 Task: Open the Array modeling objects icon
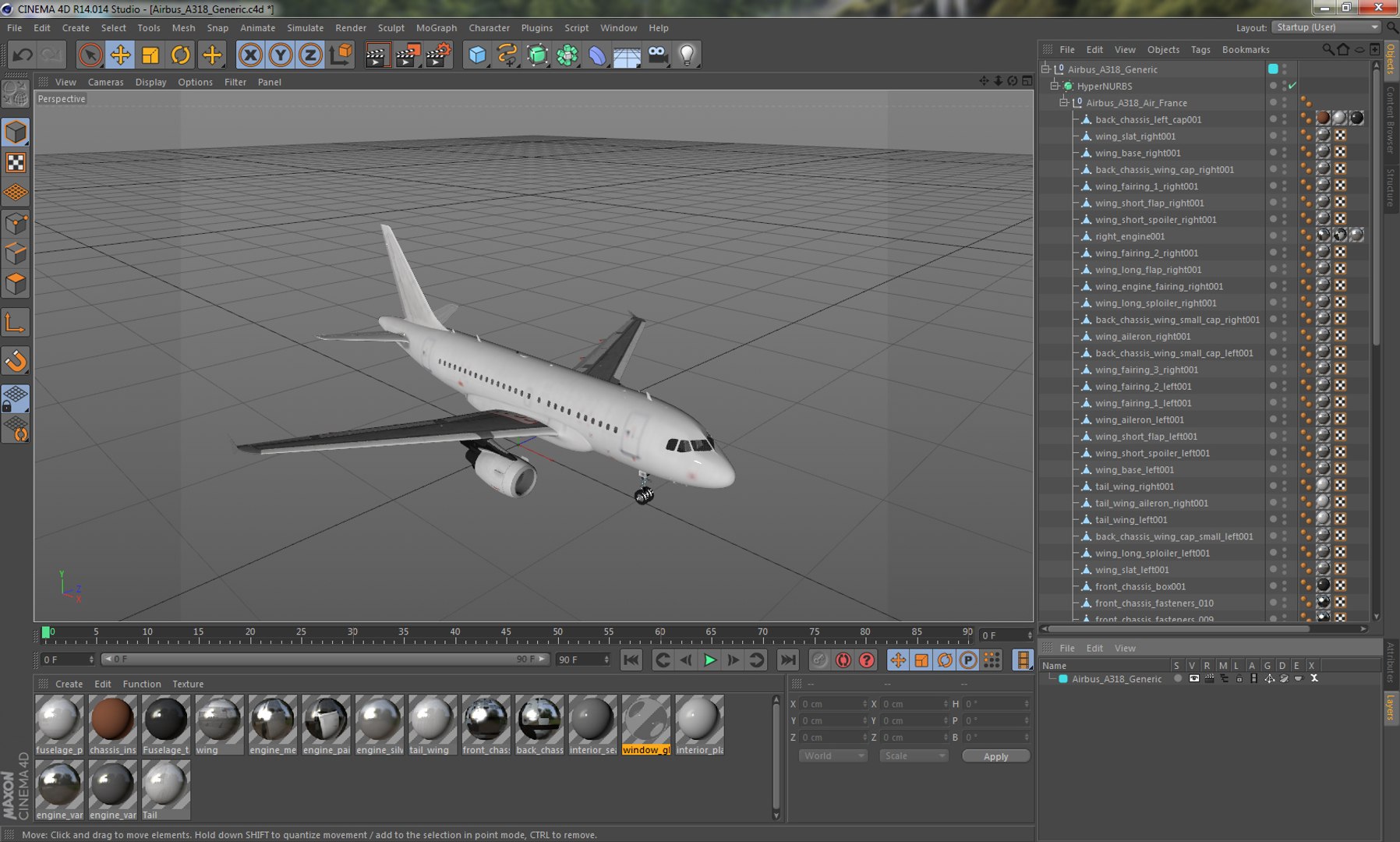pyautogui.click(x=567, y=55)
